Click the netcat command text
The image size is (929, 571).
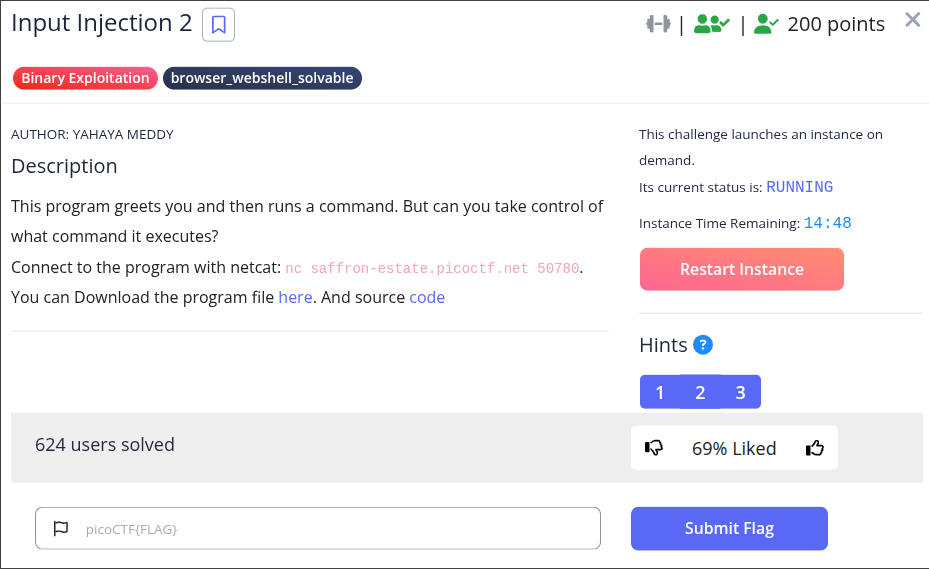(432, 268)
